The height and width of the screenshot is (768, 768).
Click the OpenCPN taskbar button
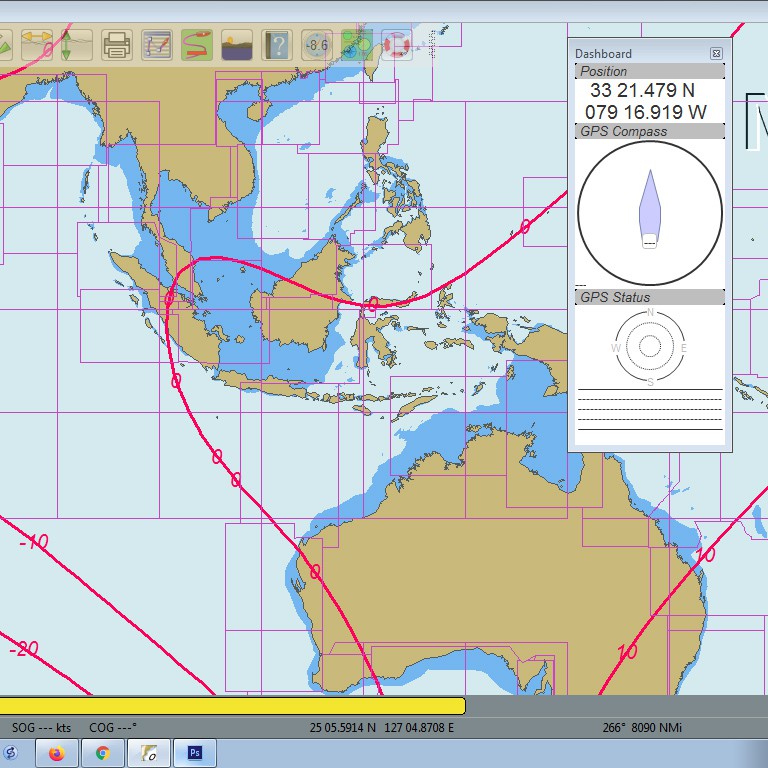[149, 753]
